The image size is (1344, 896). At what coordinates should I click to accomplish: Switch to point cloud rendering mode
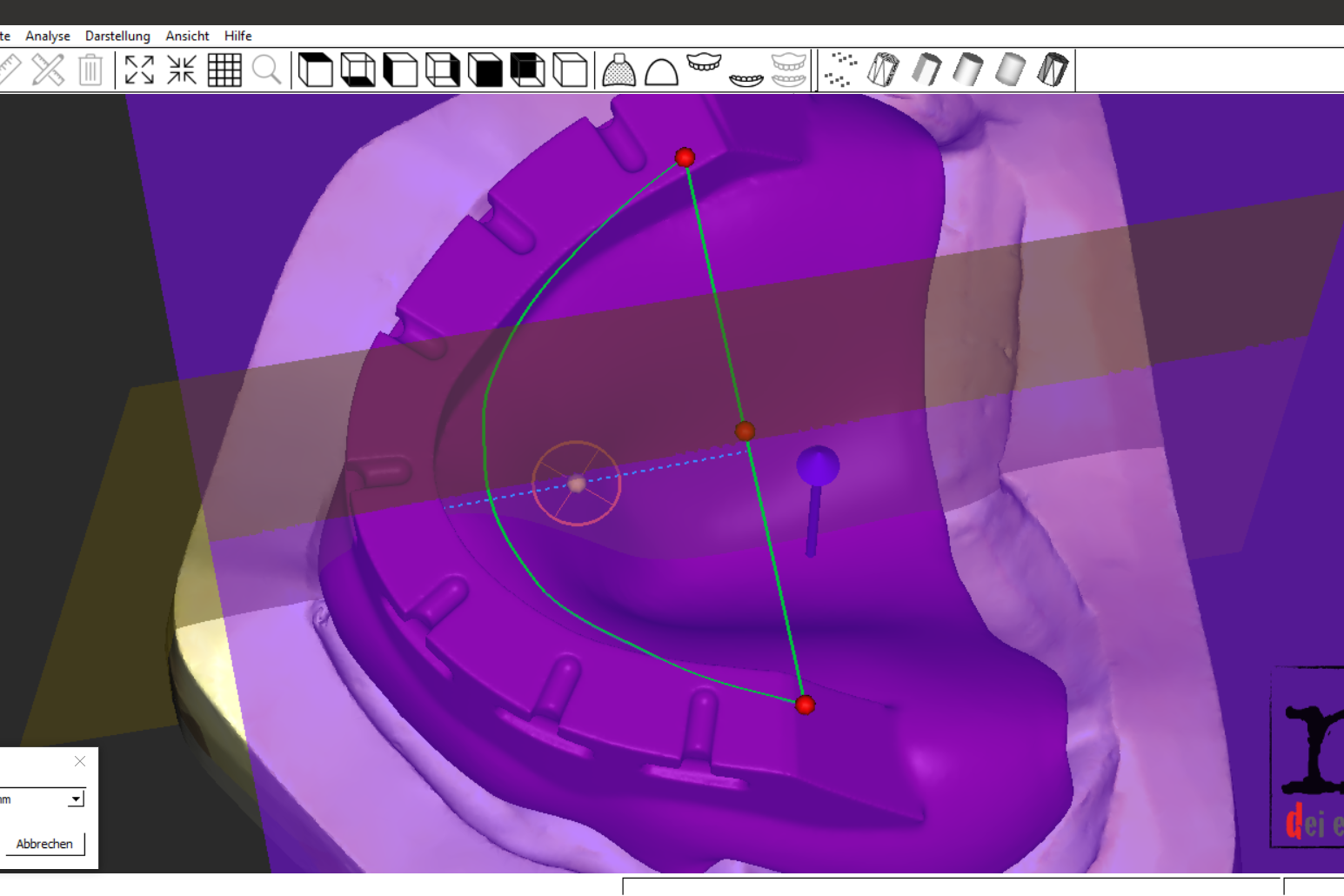tap(840, 70)
